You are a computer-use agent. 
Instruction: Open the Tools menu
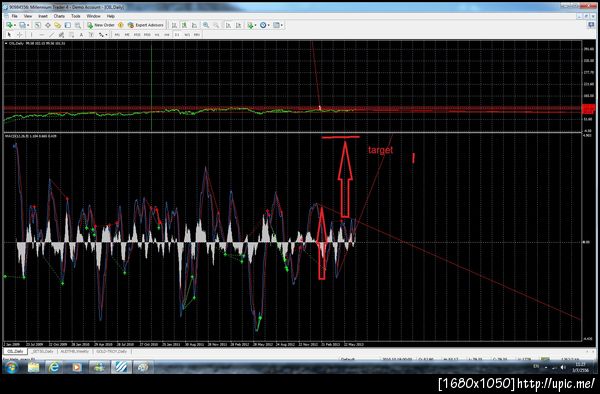point(76,16)
